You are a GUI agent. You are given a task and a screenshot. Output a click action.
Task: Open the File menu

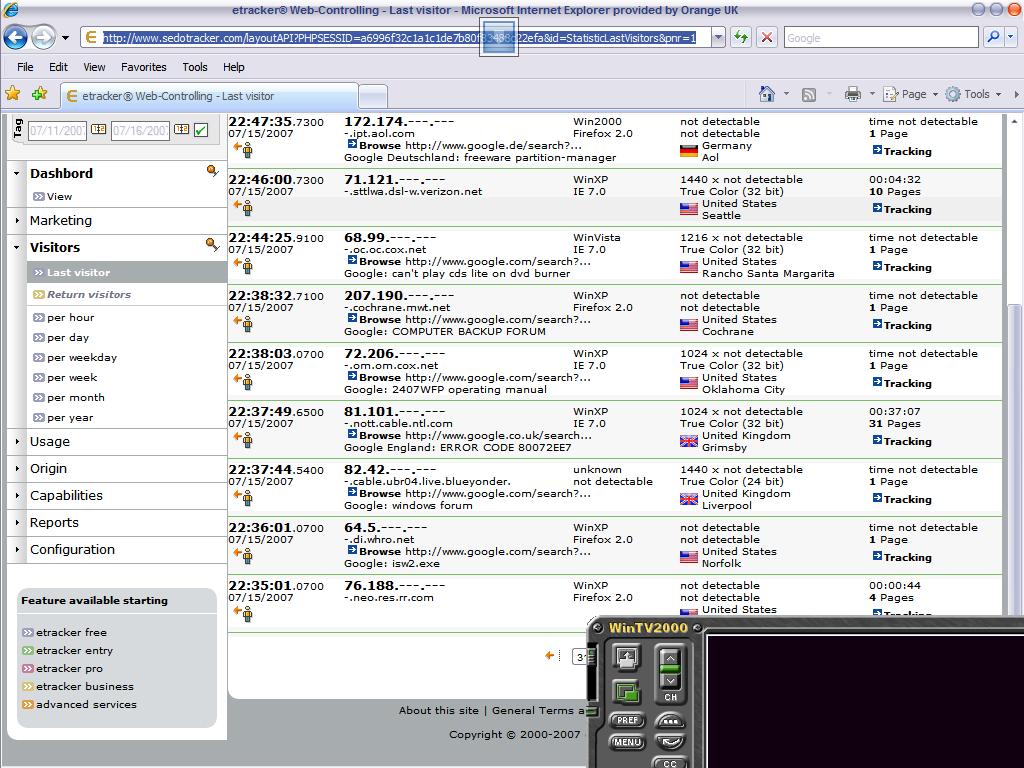25,67
